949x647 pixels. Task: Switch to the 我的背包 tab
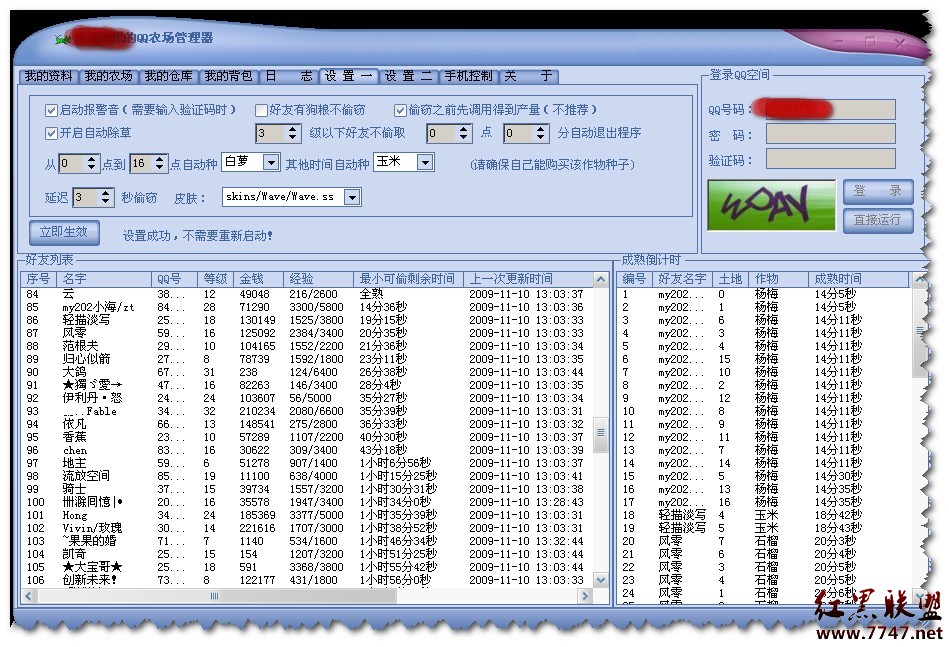tap(228, 76)
